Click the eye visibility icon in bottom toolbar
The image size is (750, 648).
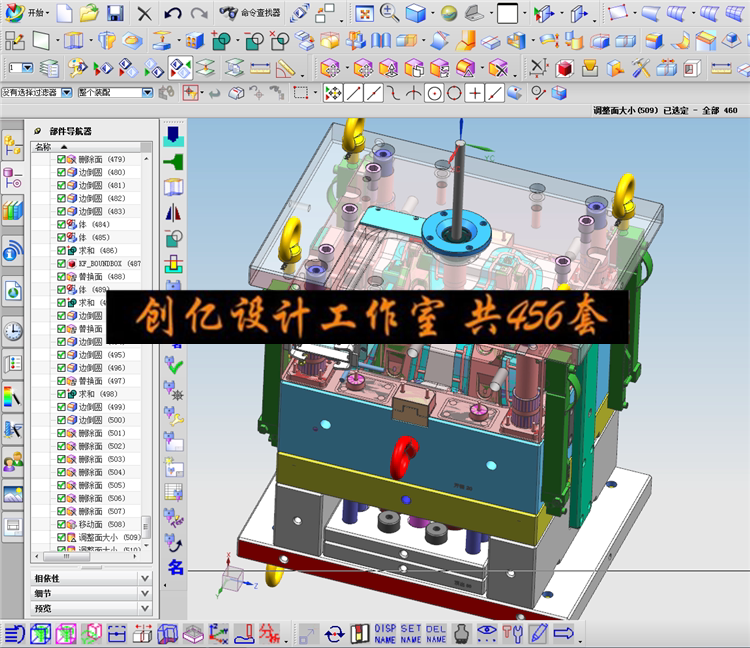(x=486, y=634)
